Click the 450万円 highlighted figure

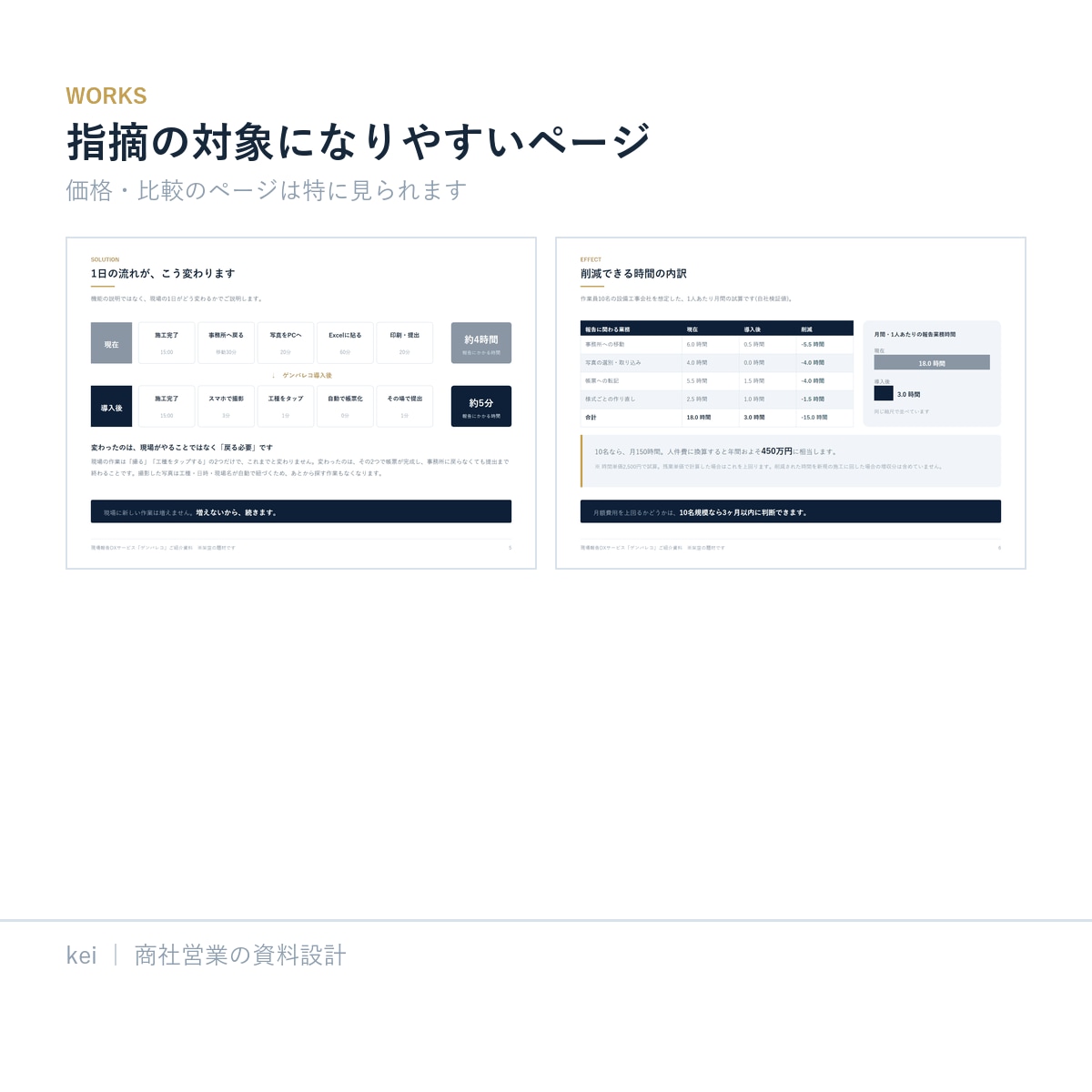(776, 451)
